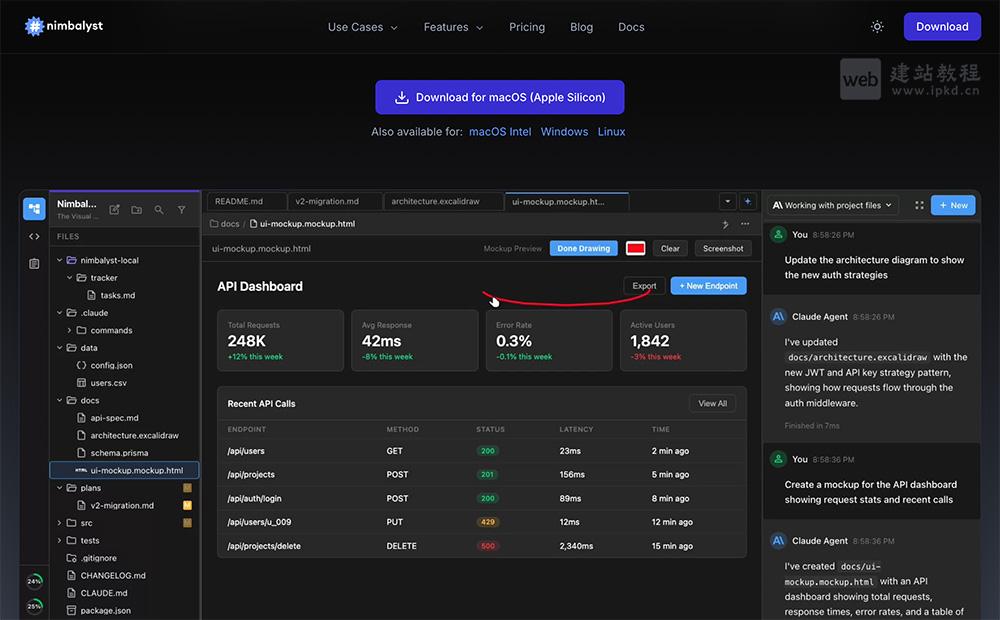Toggle the light/dark theme sun icon

pos(877,27)
